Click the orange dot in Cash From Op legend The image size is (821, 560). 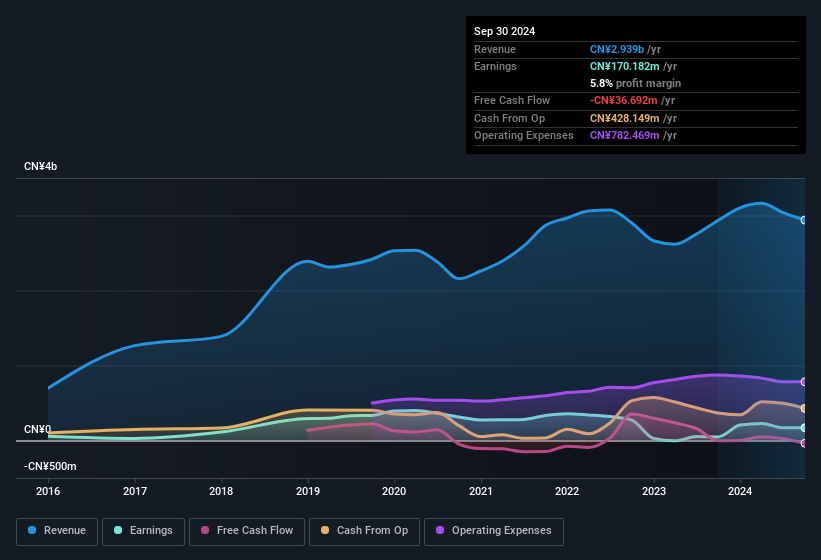325,530
